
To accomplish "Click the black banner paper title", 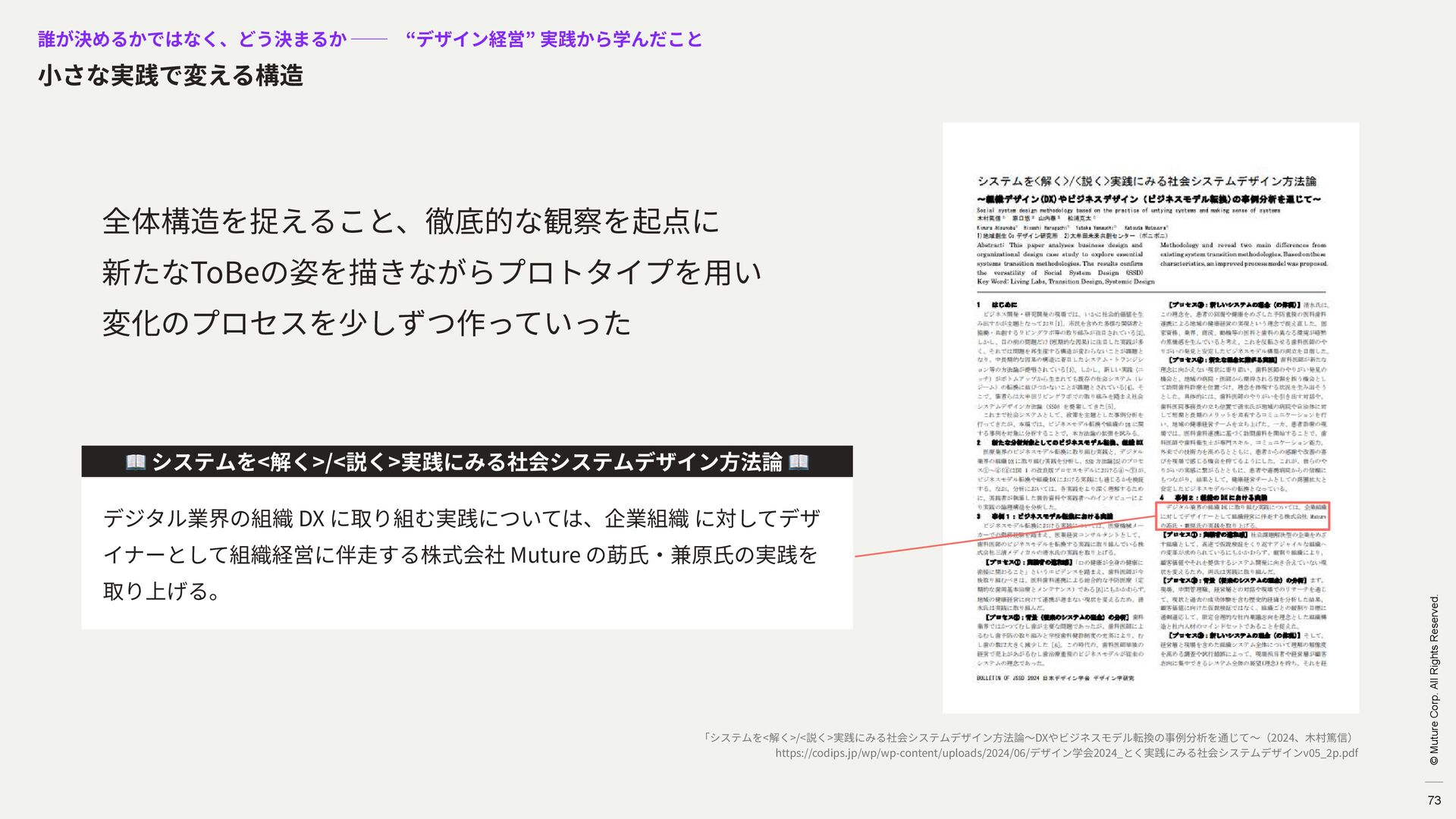I will (x=466, y=462).
